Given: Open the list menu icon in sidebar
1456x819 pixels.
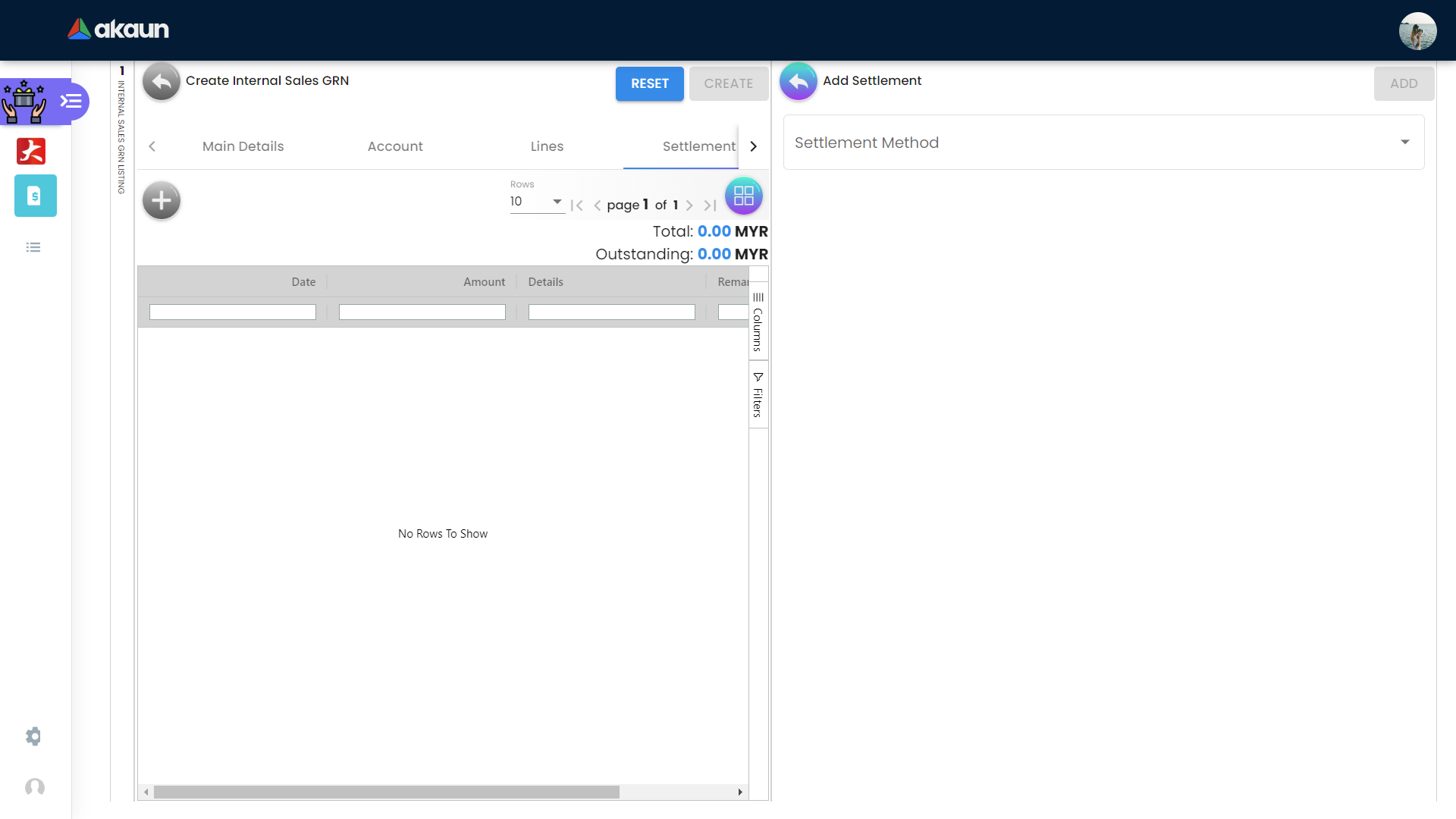Looking at the screenshot, I should coord(33,247).
